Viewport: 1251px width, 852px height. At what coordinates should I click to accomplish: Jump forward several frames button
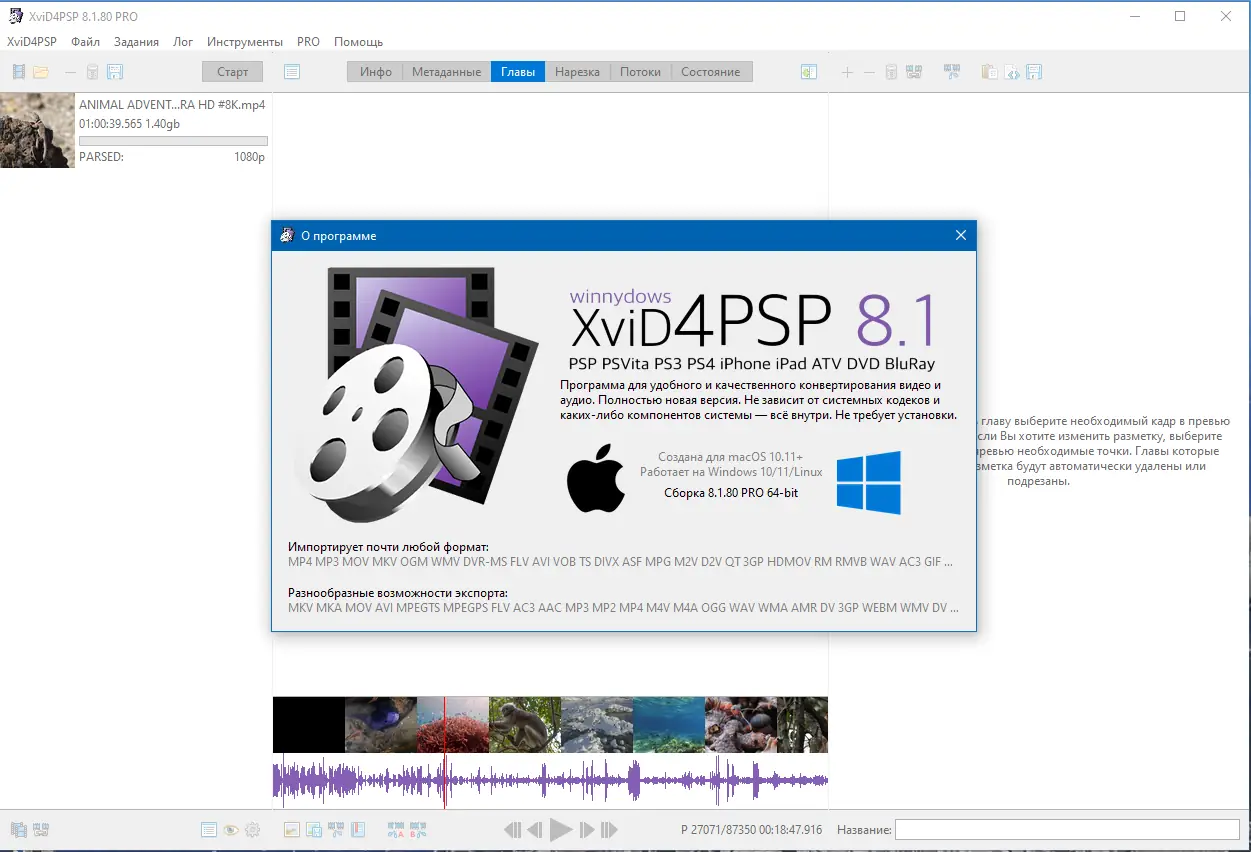[609, 829]
